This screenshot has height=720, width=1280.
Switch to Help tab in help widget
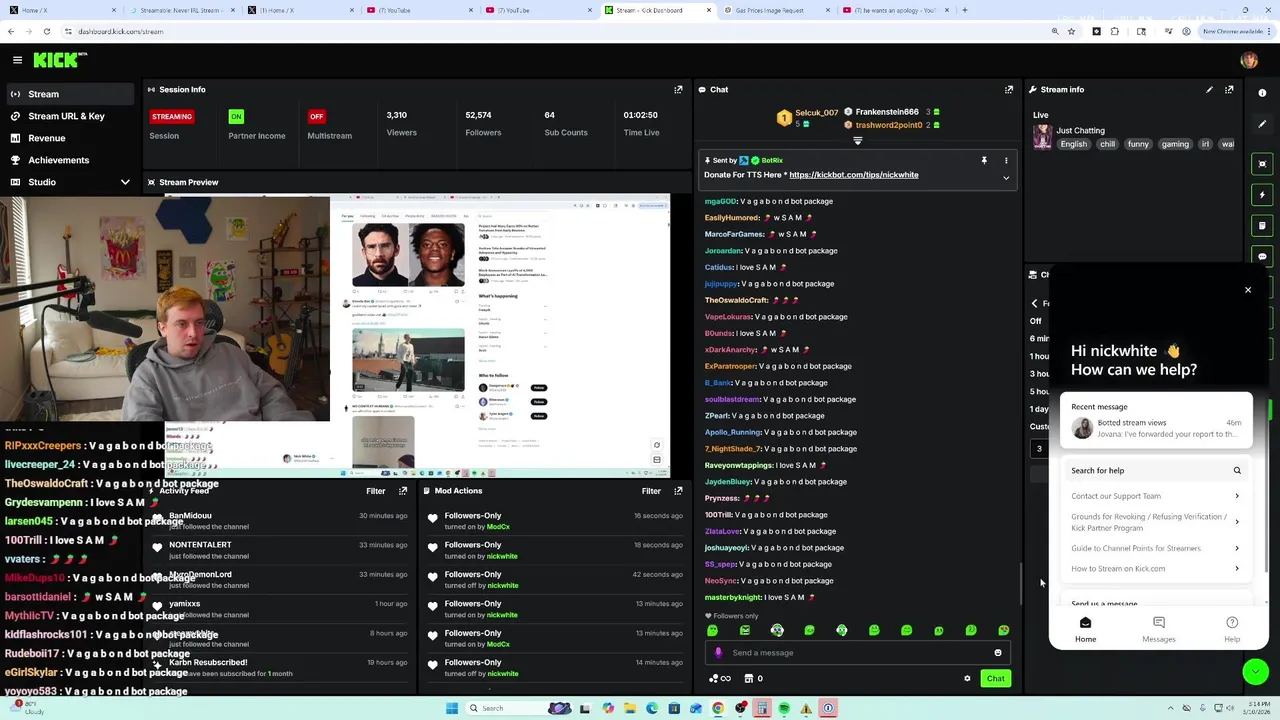pos(1232,630)
